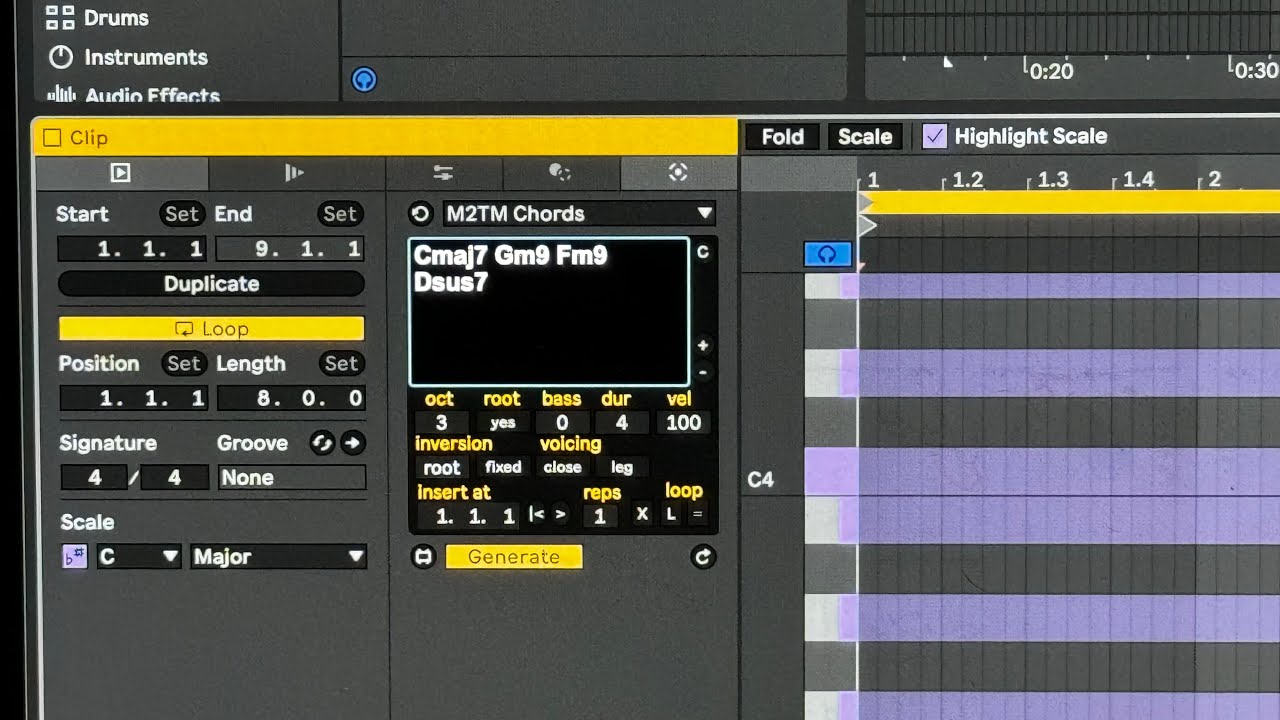The height and width of the screenshot is (720, 1280).
Task: Toggle the leg voicing option
Action: pyautogui.click(x=622, y=467)
